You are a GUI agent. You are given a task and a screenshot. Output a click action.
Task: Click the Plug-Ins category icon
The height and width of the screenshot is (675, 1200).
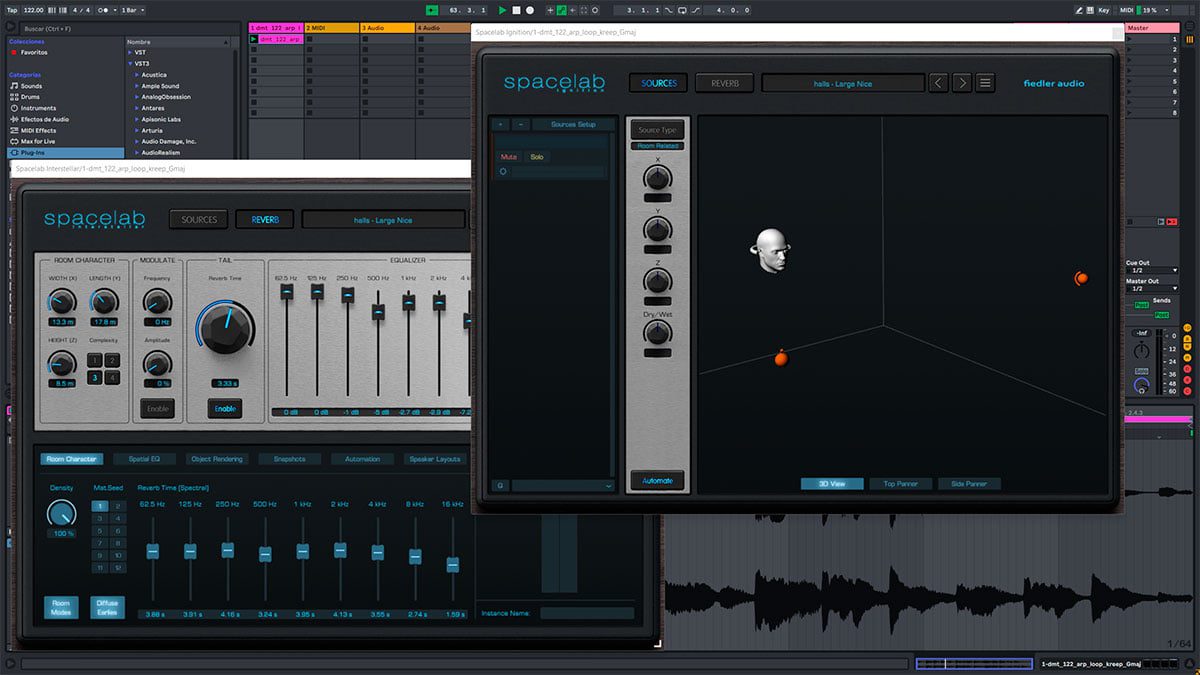(14, 152)
